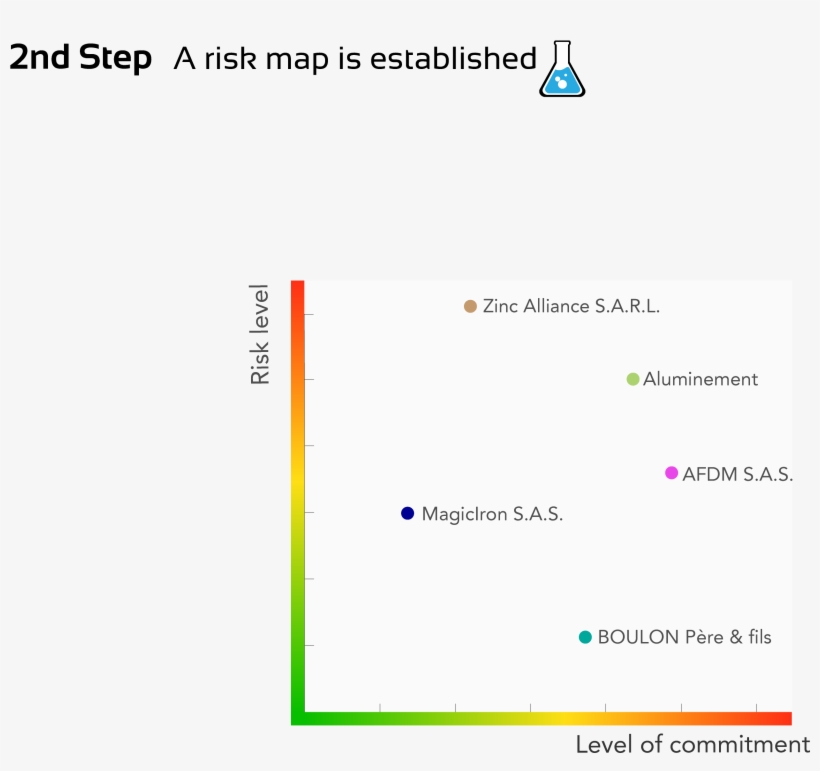
Task: Select the brown Zinc Alliance data point
Action: [470, 306]
